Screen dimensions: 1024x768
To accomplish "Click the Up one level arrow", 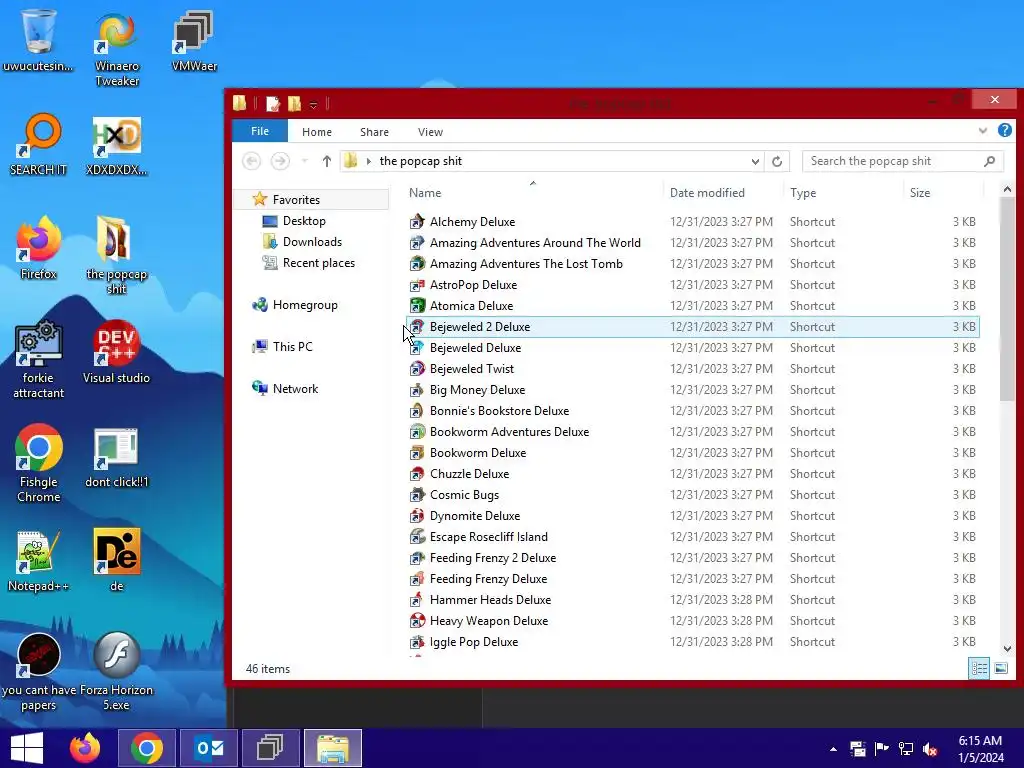I will tap(327, 161).
